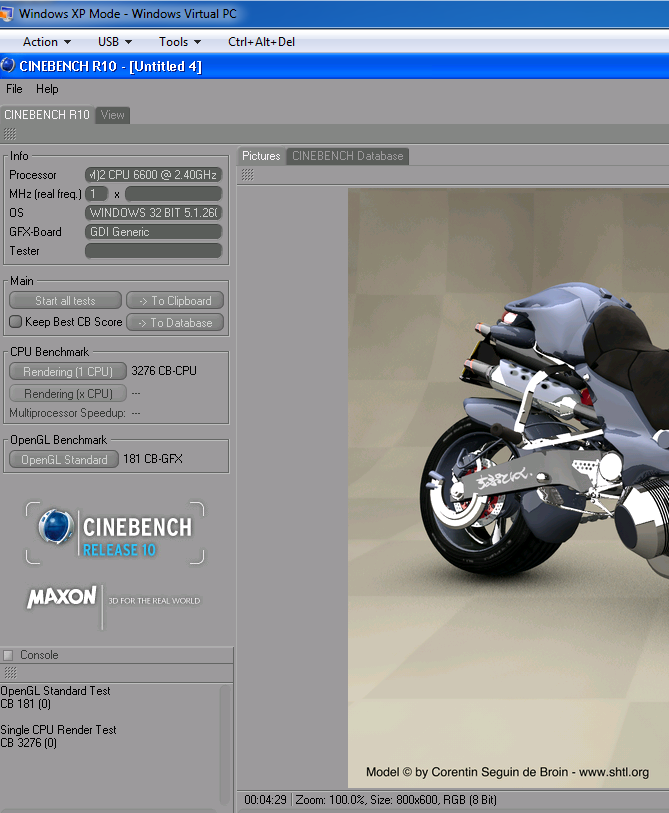This screenshot has width=669, height=813.
Task: Click the MAXON logo
Action: (x=61, y=597)
